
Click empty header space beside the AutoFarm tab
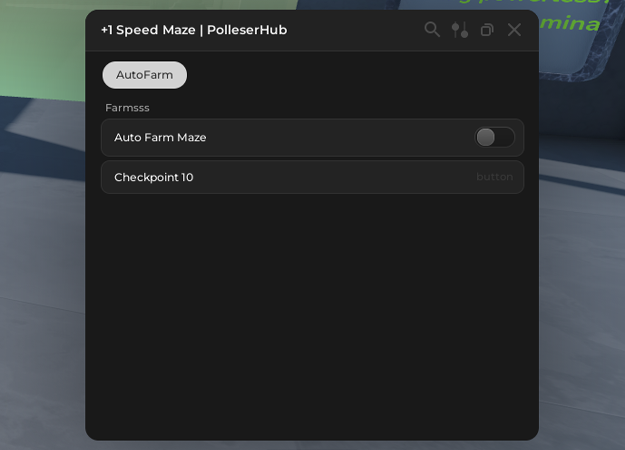(350, 75)
